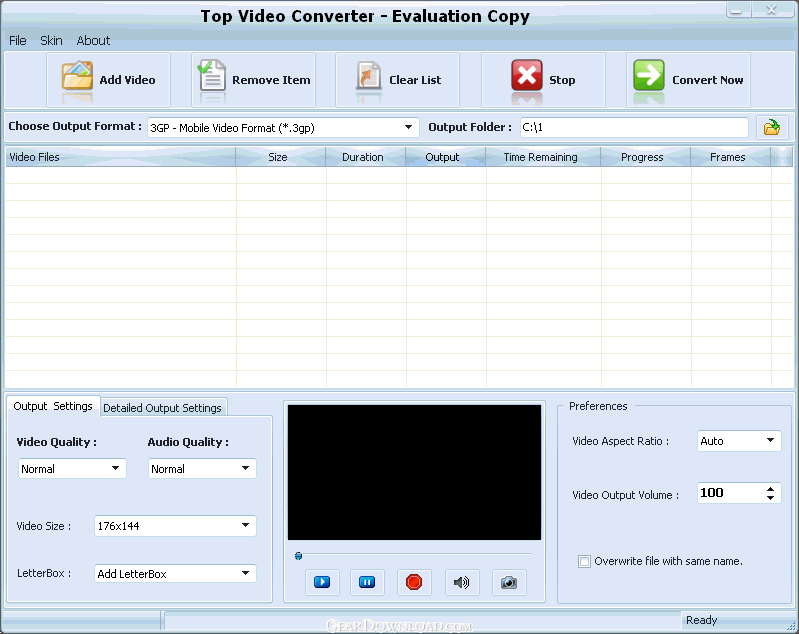This screenshot has height=634, width=799.
Task: Click the Add Video folder icon
Action: tap(77, 76)
